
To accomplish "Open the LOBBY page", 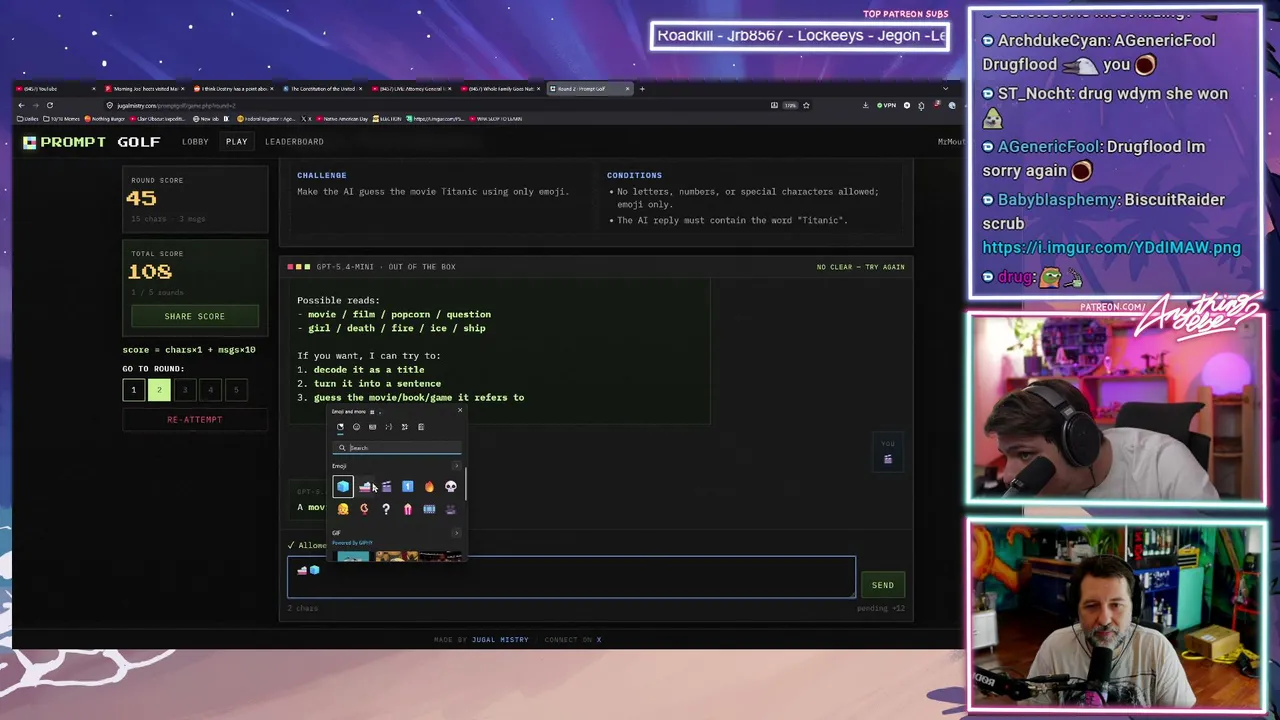I will pos(195,141).
